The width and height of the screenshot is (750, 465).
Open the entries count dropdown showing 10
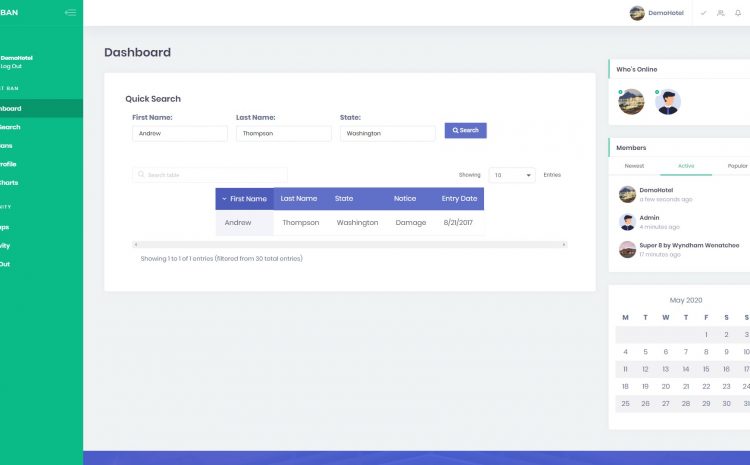click(x=512, y=175)
